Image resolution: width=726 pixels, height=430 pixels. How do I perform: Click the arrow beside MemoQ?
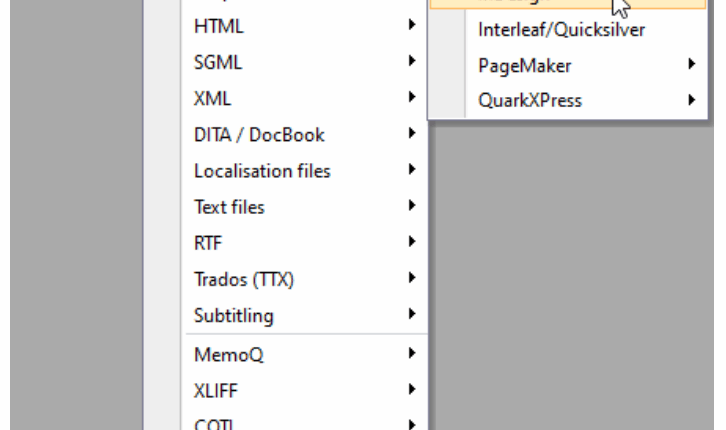tap(412, 353)
